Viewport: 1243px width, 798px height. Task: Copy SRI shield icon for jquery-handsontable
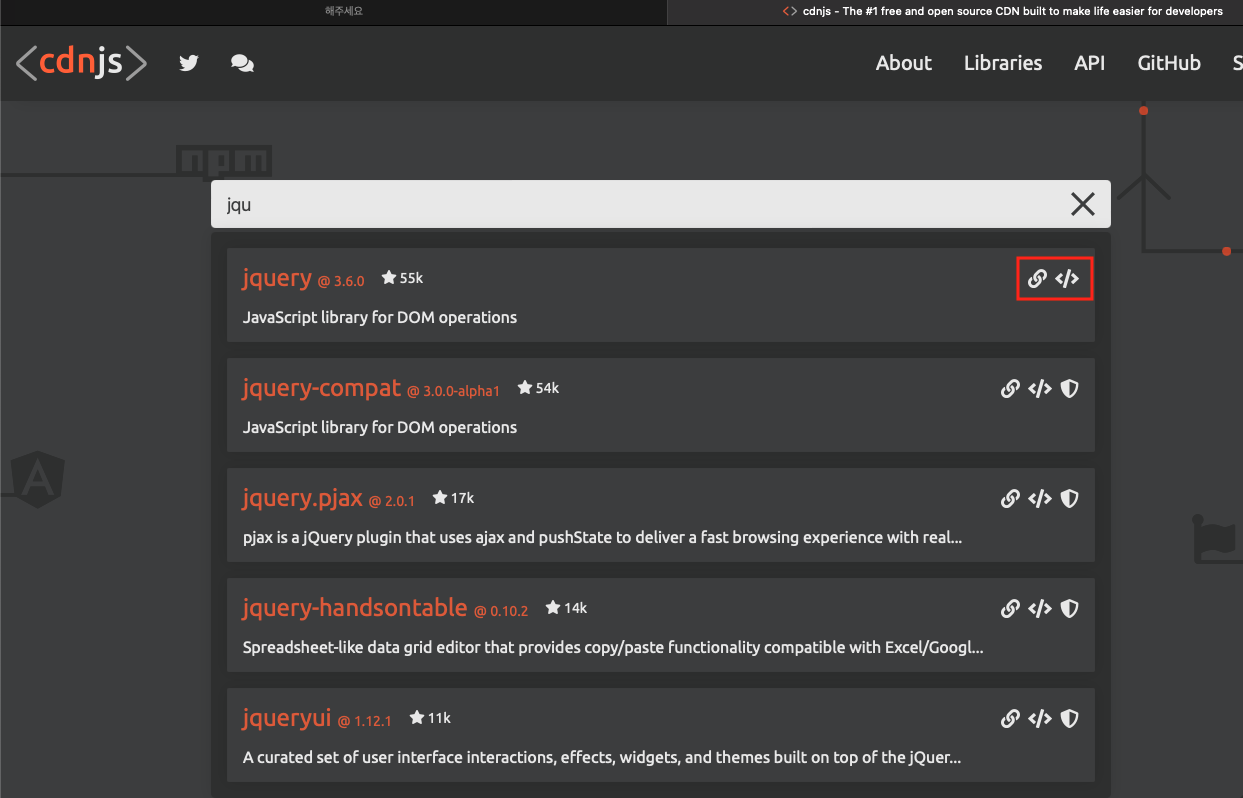[1069, 608]
